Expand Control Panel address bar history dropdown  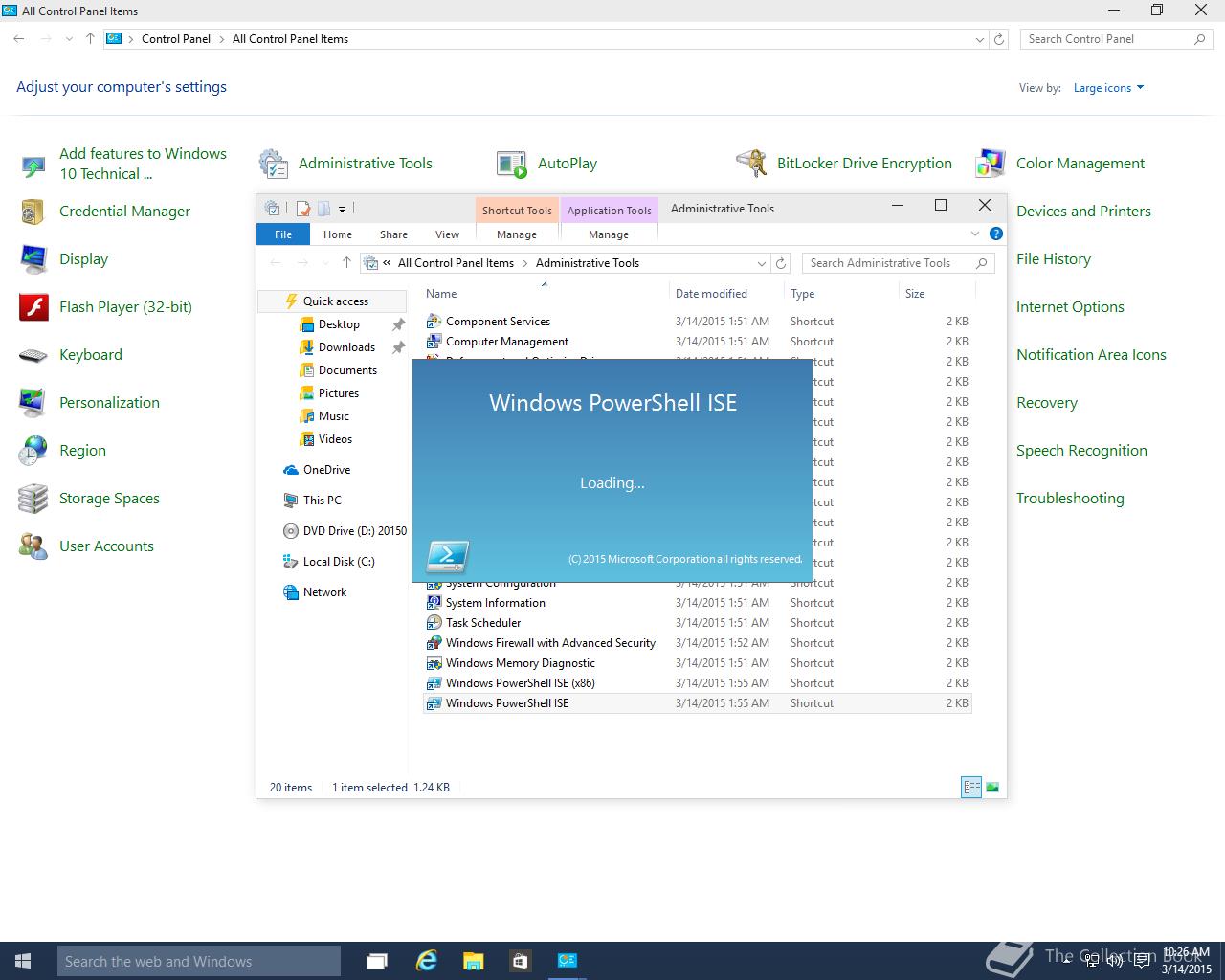click(979, 39)
